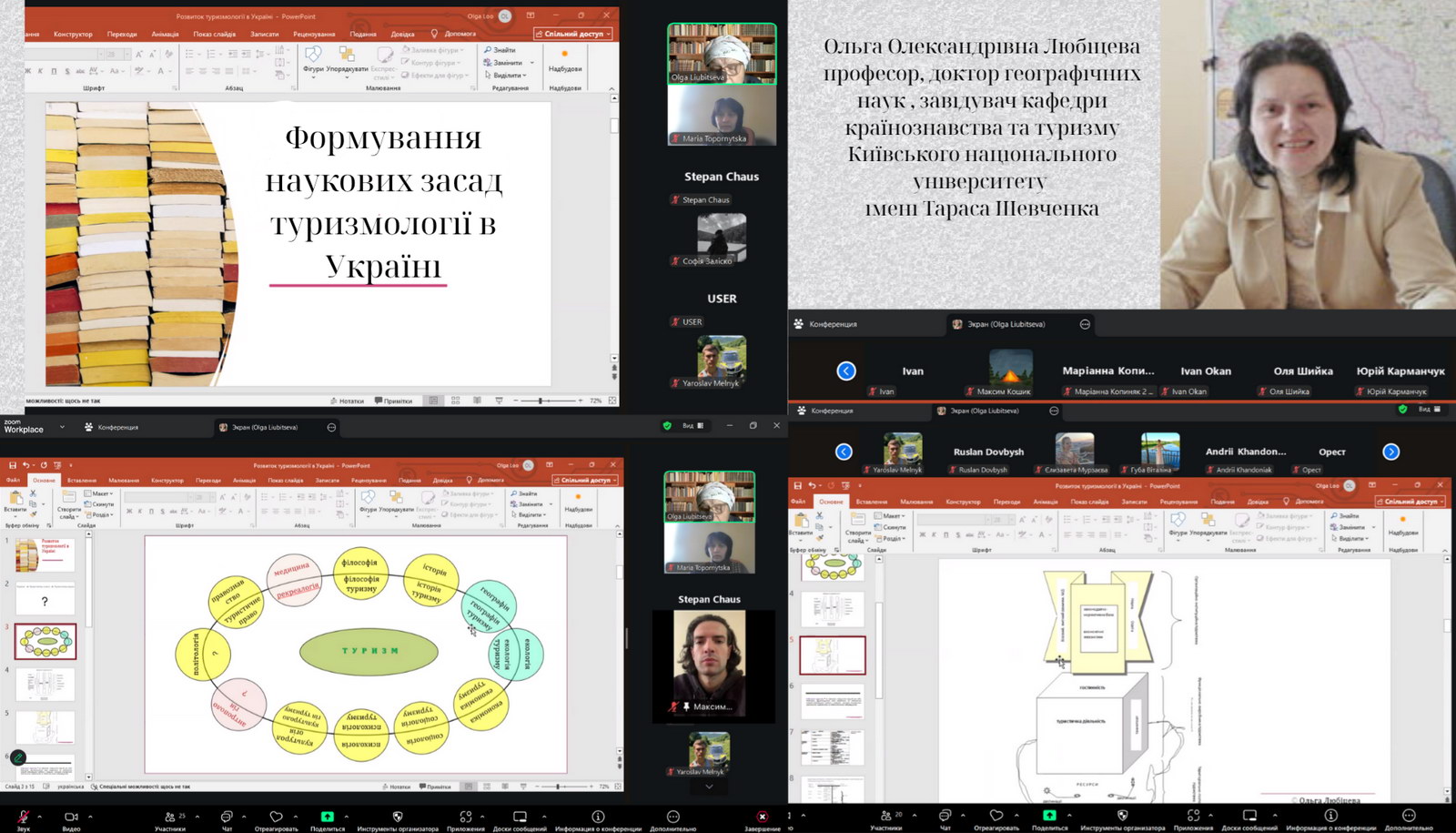Viewport: 1456px width, 833px height.
Task: Click green annotation pencil below slide thumbnails
Action: coord(17,757)
